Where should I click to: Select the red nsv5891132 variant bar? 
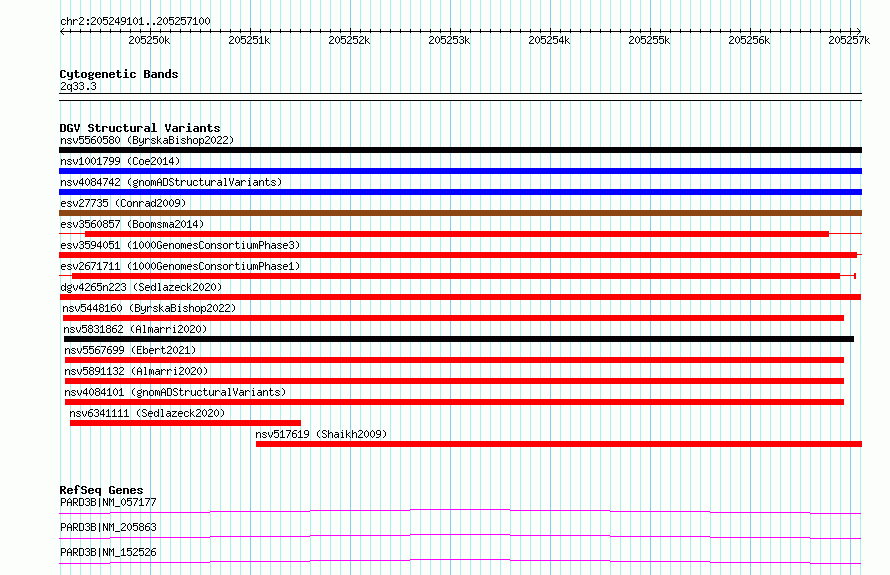pyautogui.click(x=454, y=381)
